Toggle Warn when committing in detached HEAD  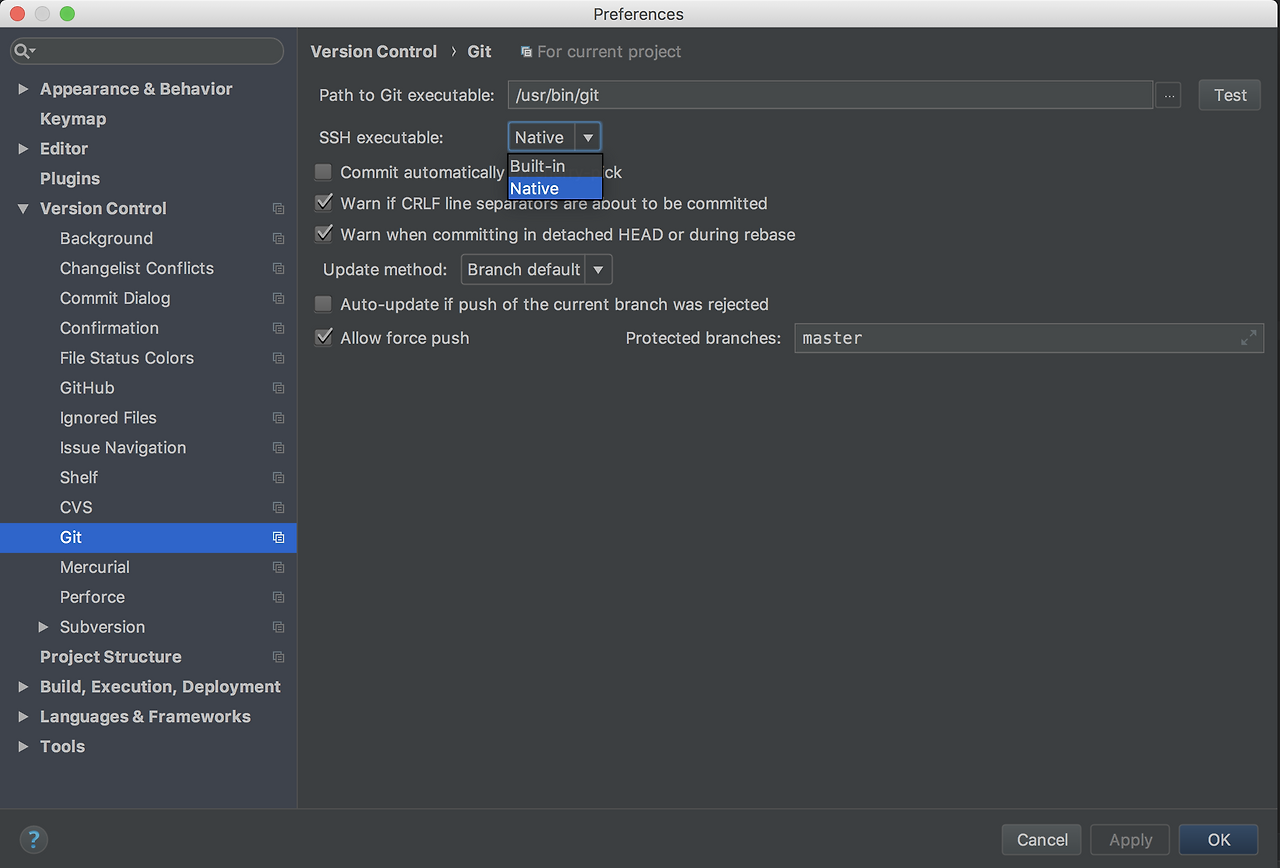point(323,235)
